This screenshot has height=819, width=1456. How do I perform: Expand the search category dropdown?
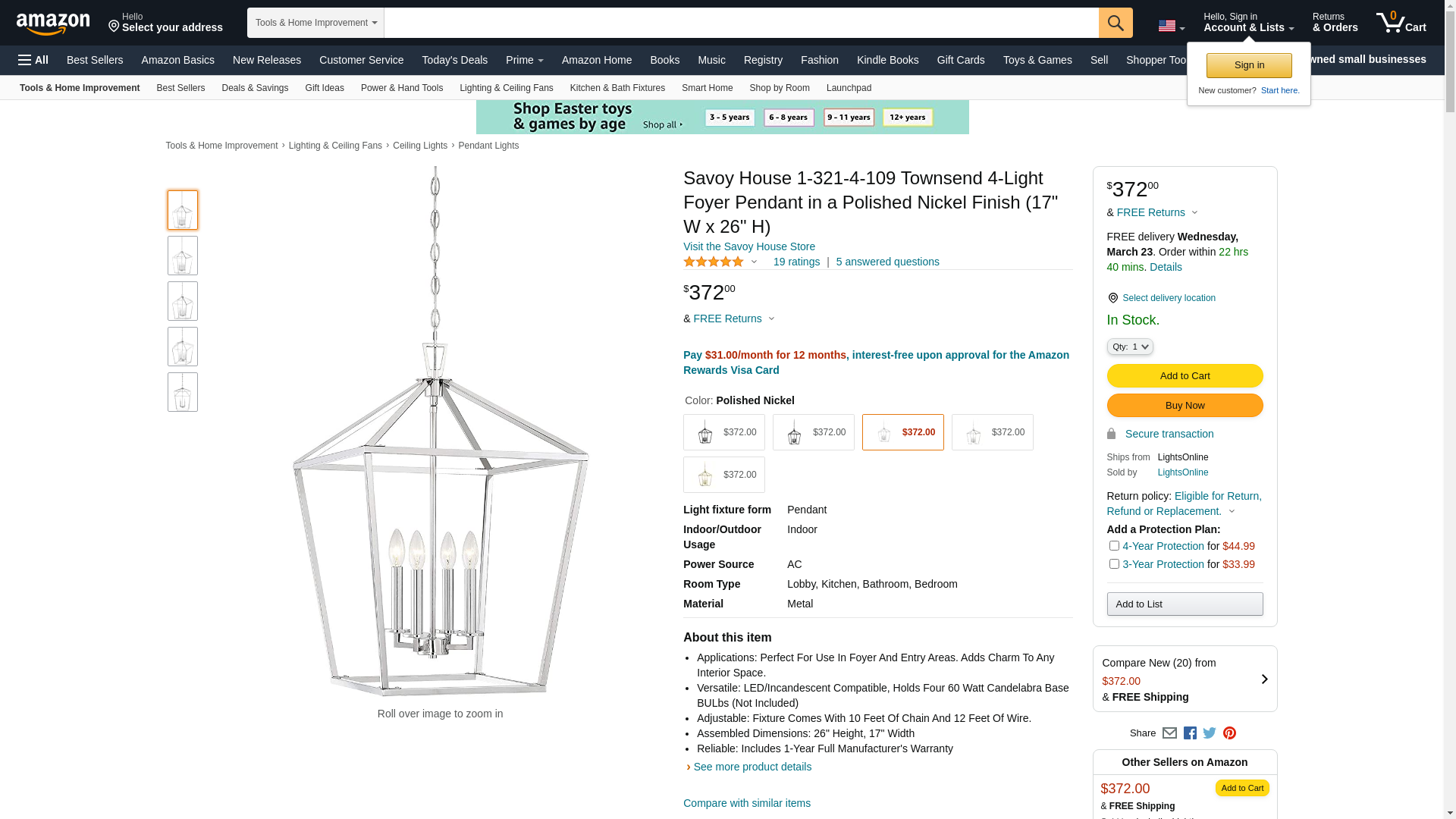[x=315, y=23]
